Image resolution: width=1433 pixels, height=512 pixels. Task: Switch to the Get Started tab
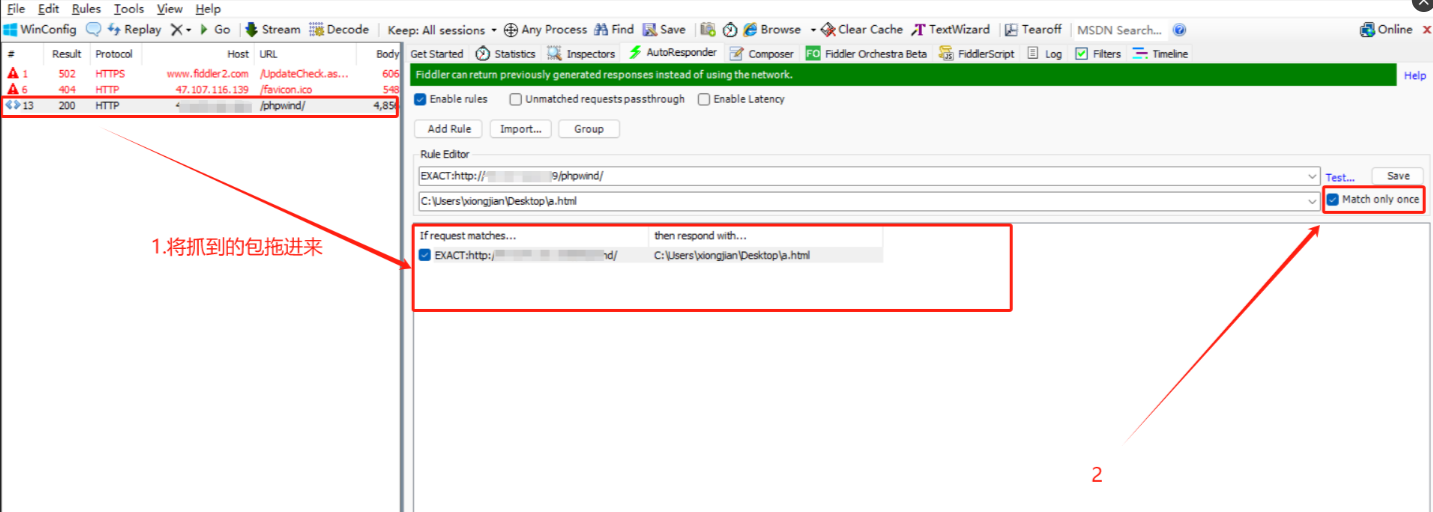click(x=437, y=54)
